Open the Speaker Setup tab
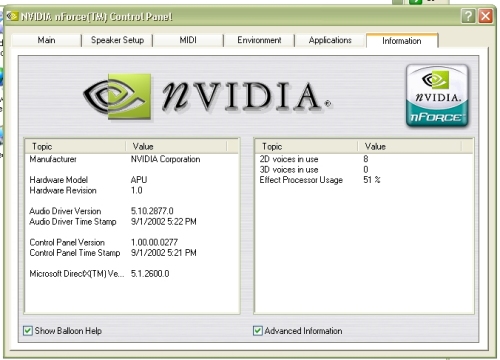 click(x=117, y=40)
